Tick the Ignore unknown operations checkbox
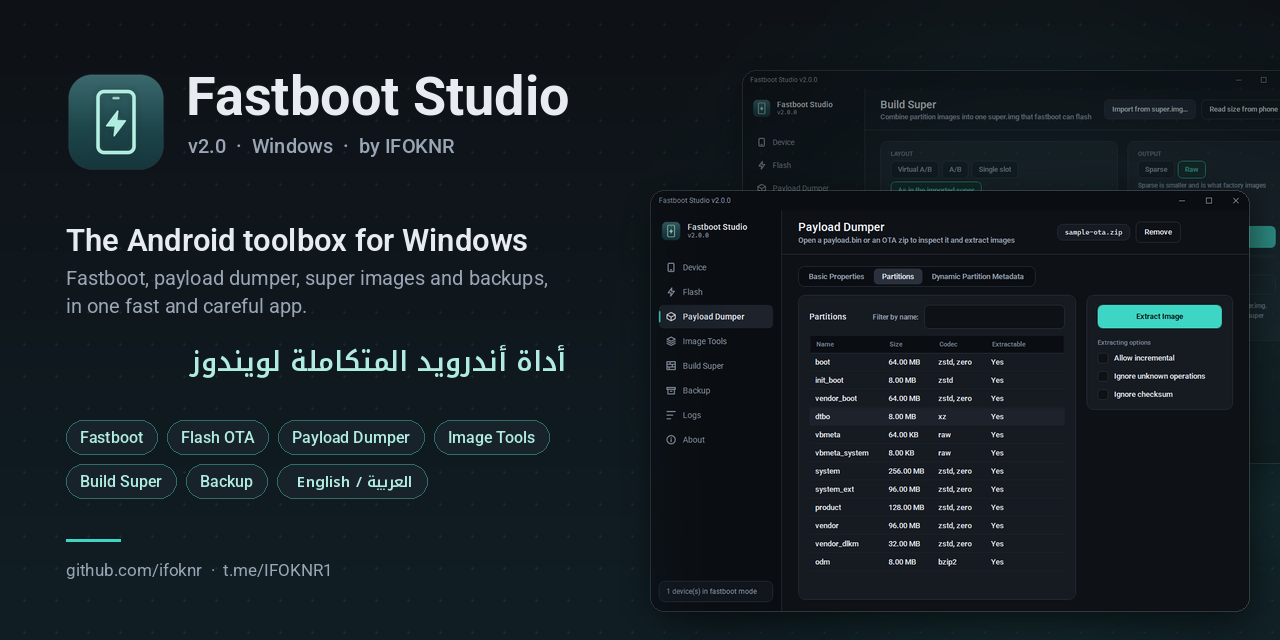This screenshot has height=640, width=1280. coord(1103,376)
